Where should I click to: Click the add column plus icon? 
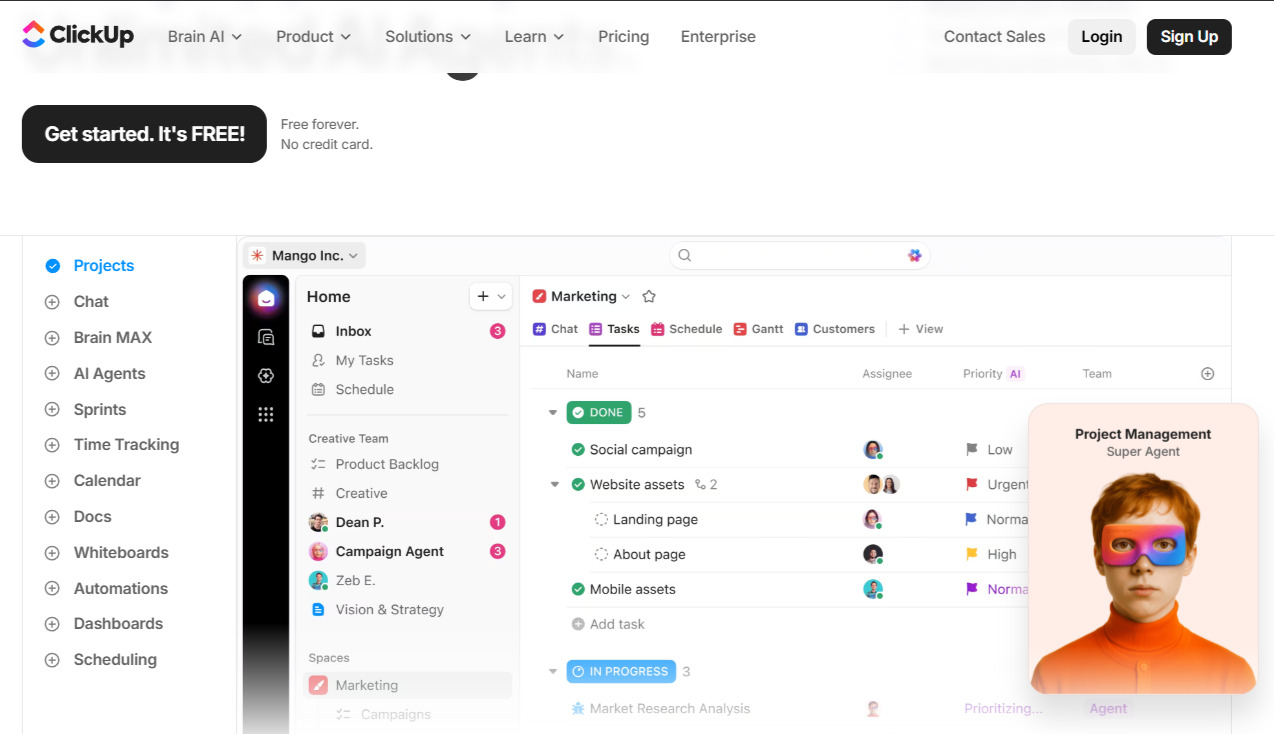click(x=1207, y=373)
